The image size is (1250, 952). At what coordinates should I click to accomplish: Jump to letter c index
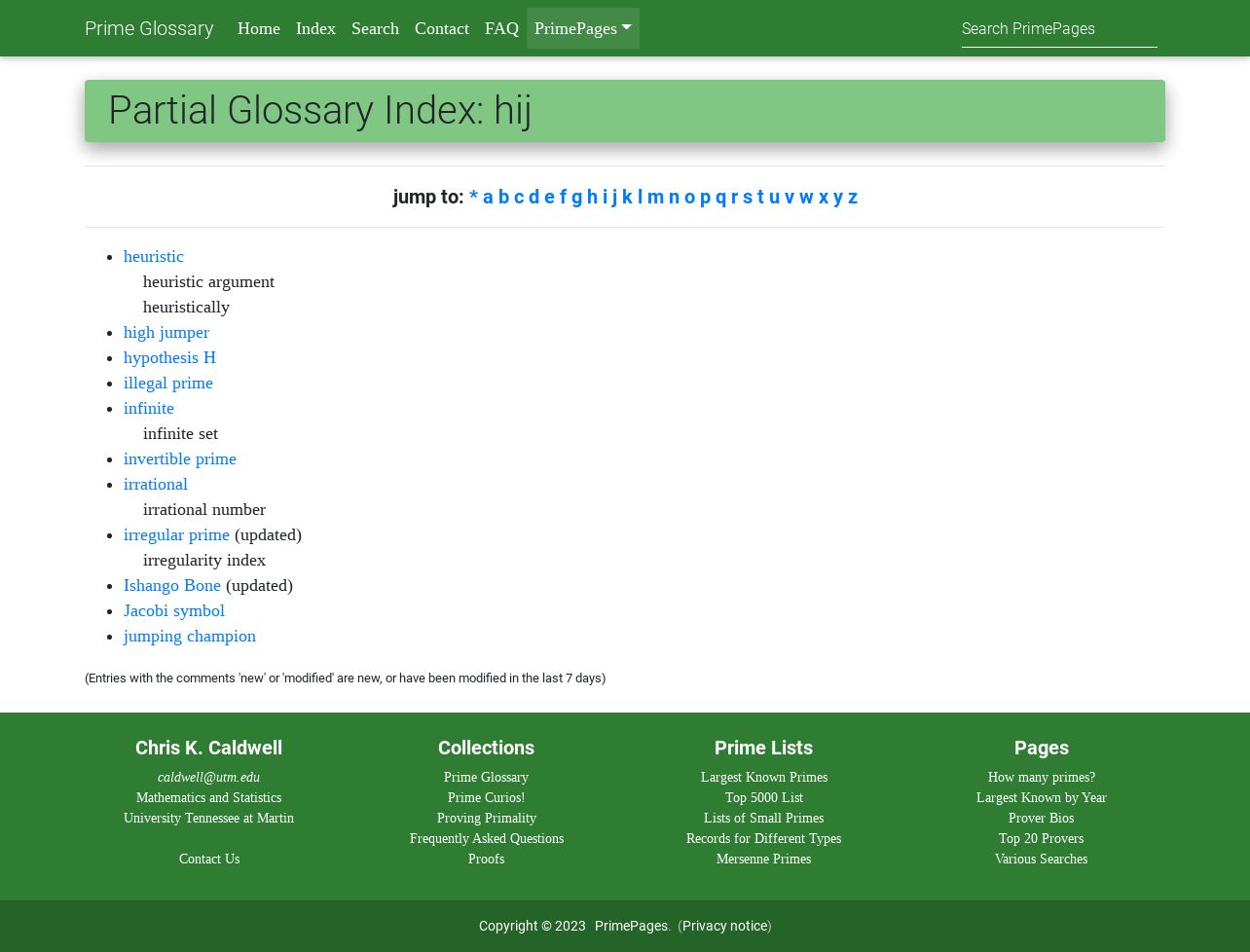[519, 198]
